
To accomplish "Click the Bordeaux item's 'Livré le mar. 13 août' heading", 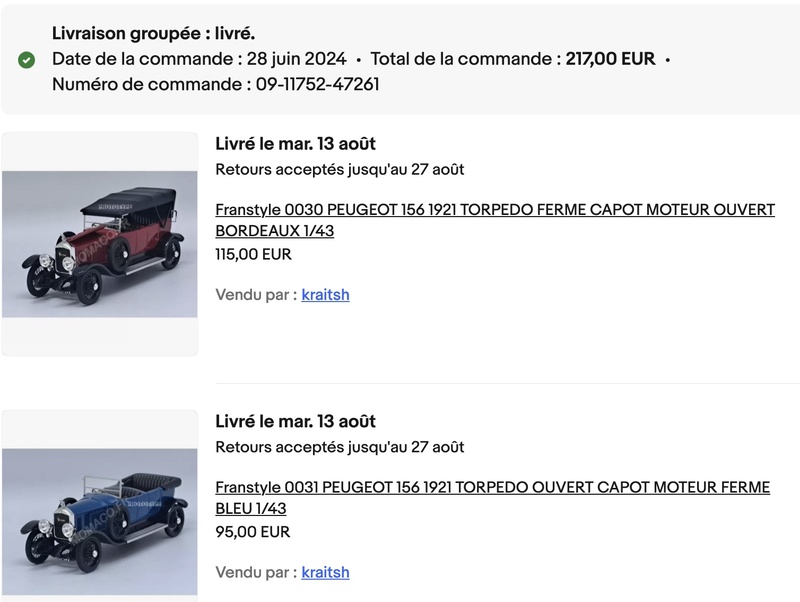I will pos(295,144).
